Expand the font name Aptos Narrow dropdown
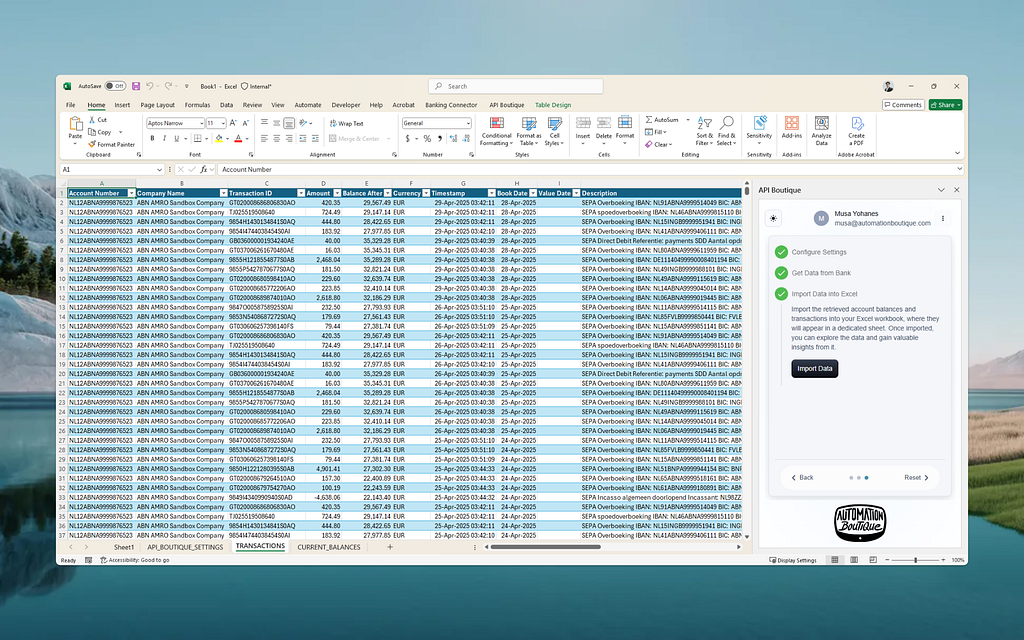The height and width of the screenshot is (640, 1024). (201, 123)
